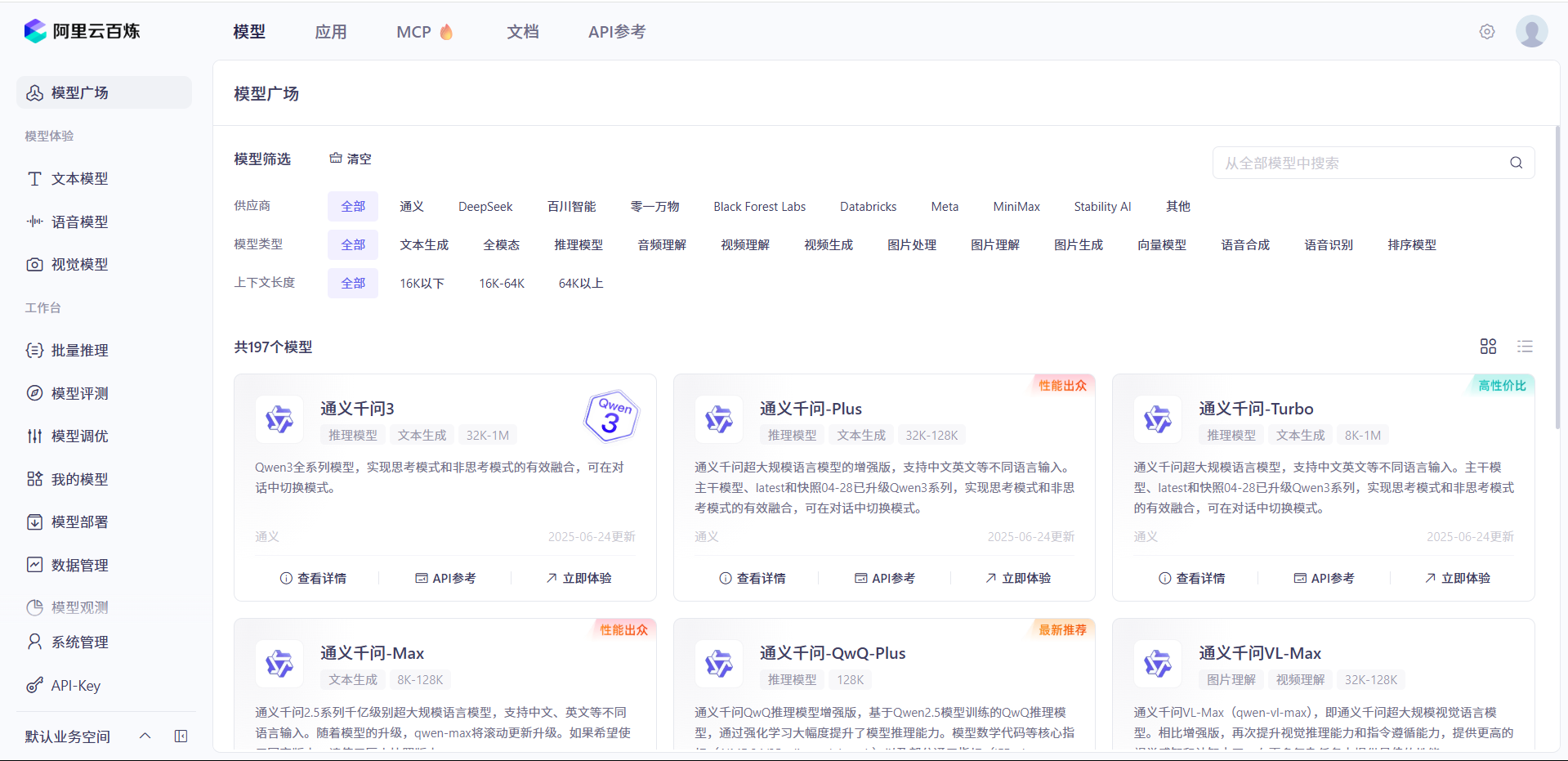
Task: Collapse sidebar using the panel toggle icon
Action: click(181, 736)
